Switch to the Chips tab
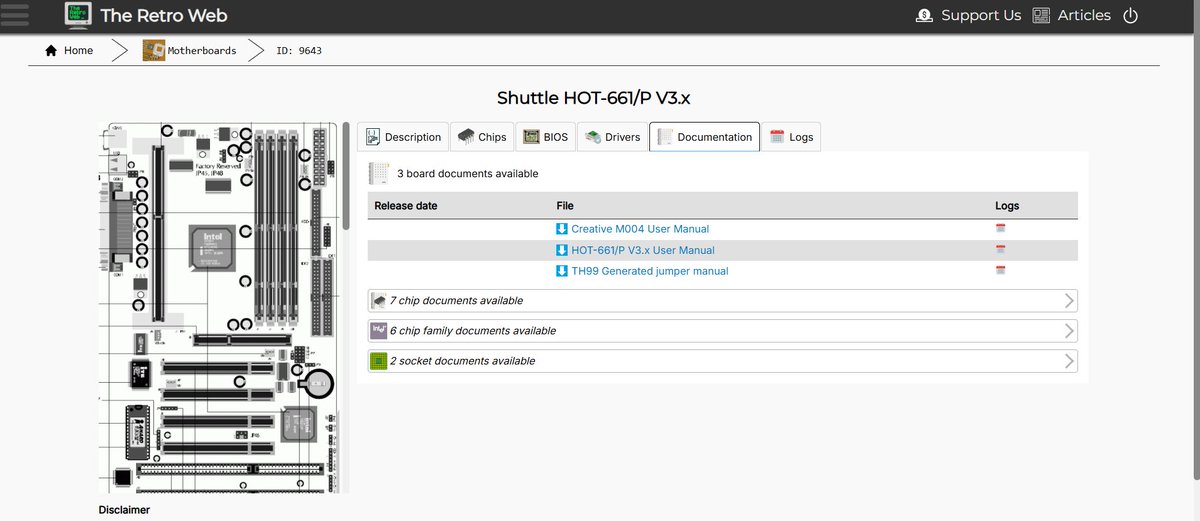Screen dimensions: 1200x521 [483, 137]
